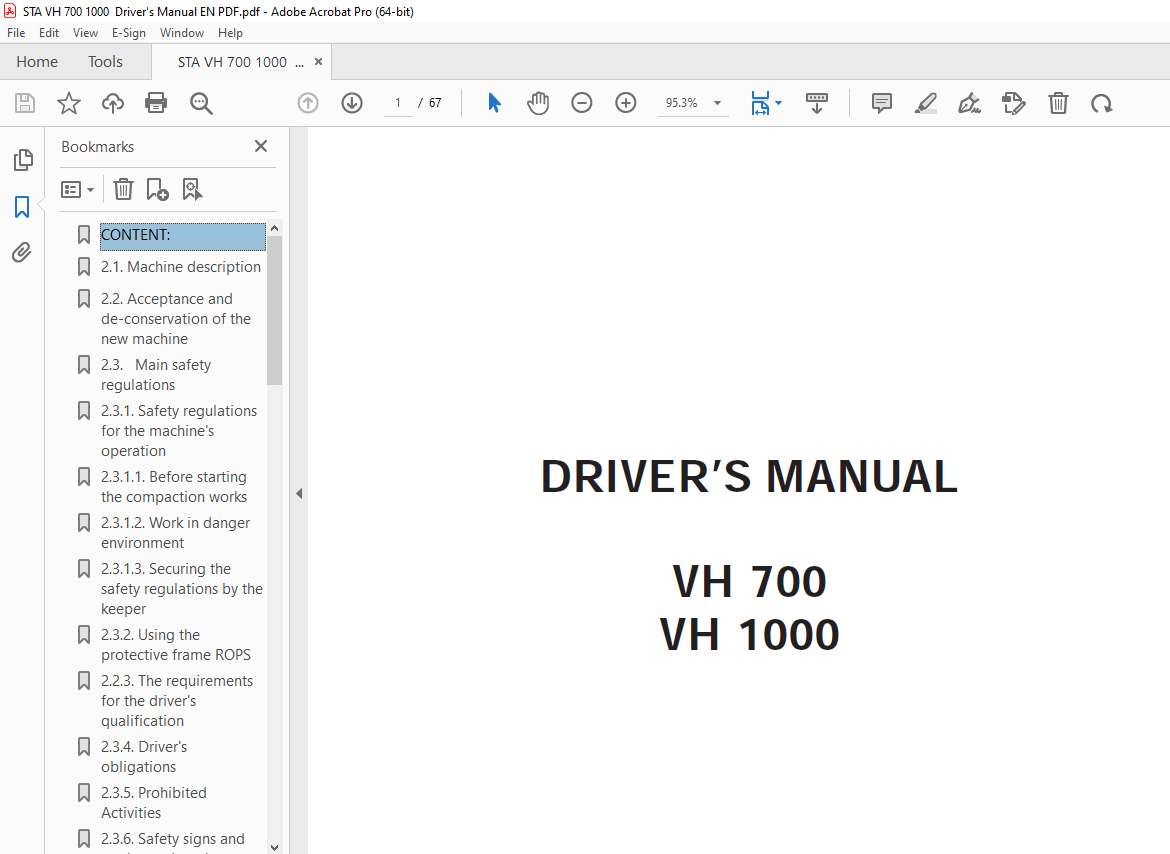
Task: Add this file to starred favorites
Action: (69, 103)
